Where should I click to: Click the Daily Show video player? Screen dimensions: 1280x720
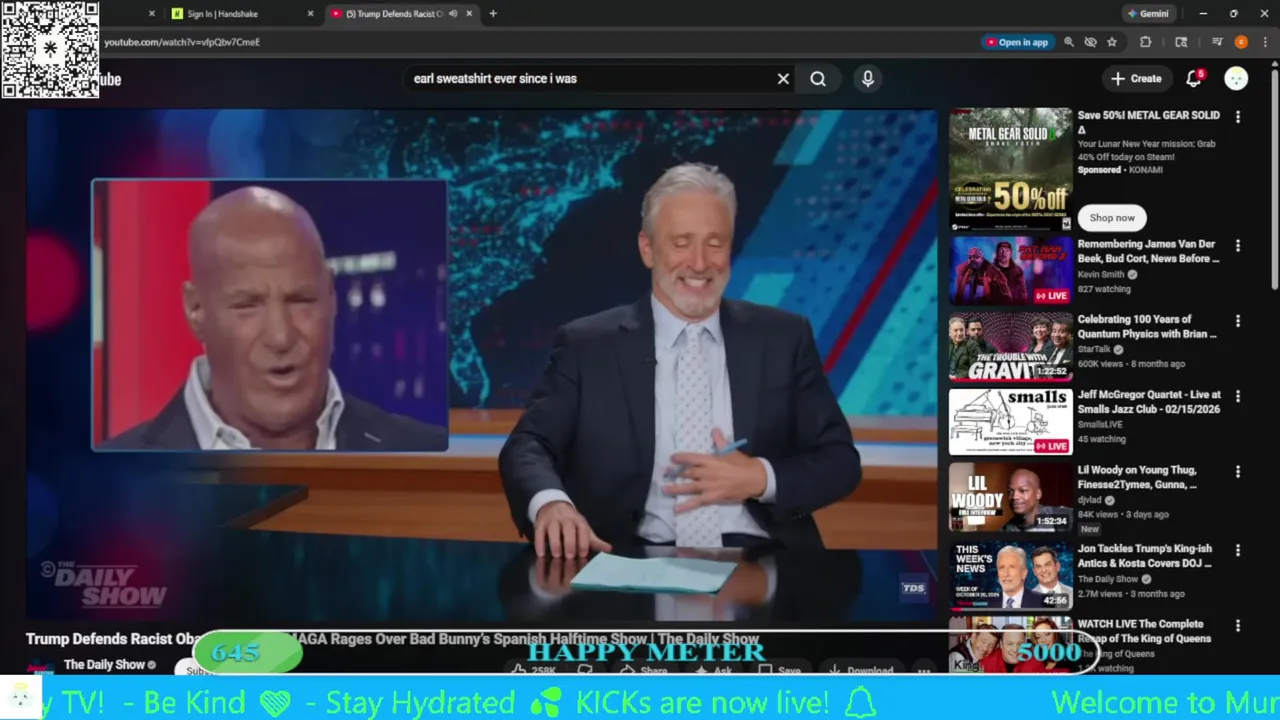(x=482, y=365)
